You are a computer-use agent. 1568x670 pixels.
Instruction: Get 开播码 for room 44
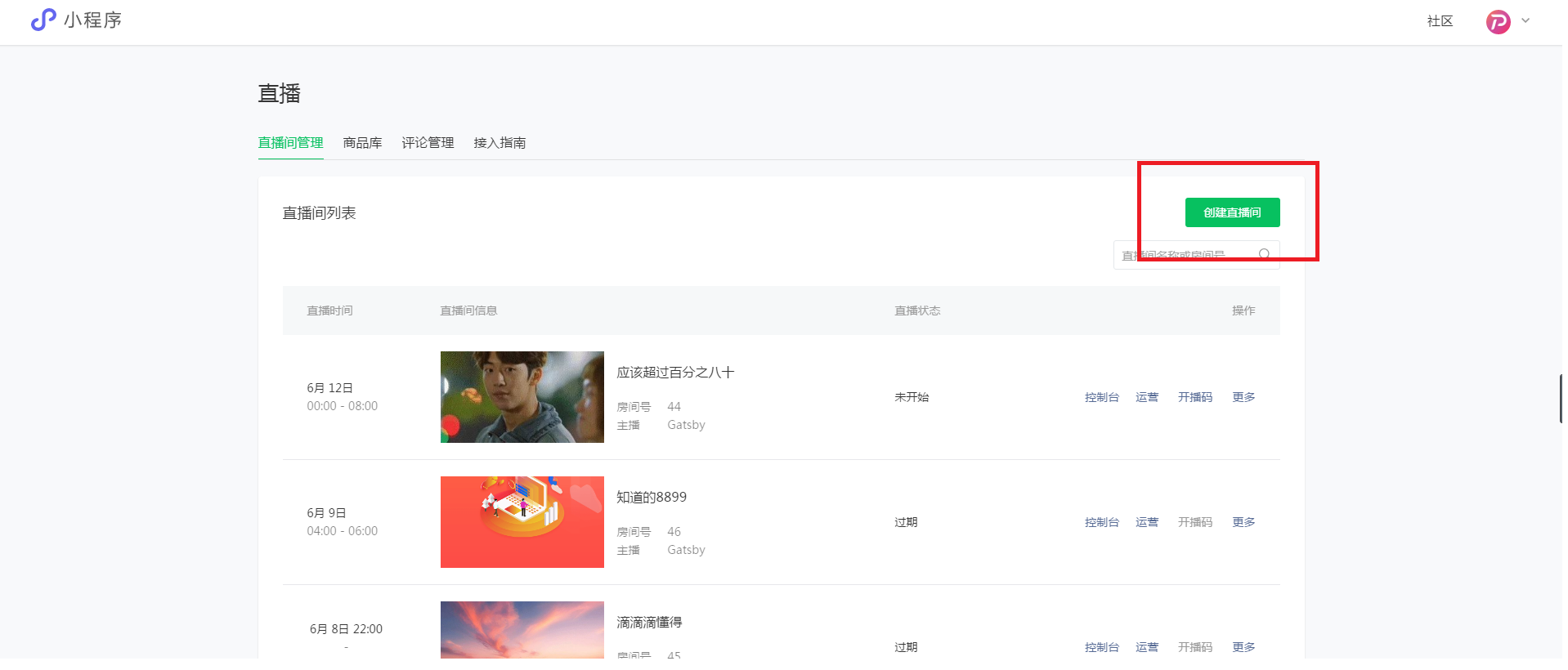[1194, 397]
